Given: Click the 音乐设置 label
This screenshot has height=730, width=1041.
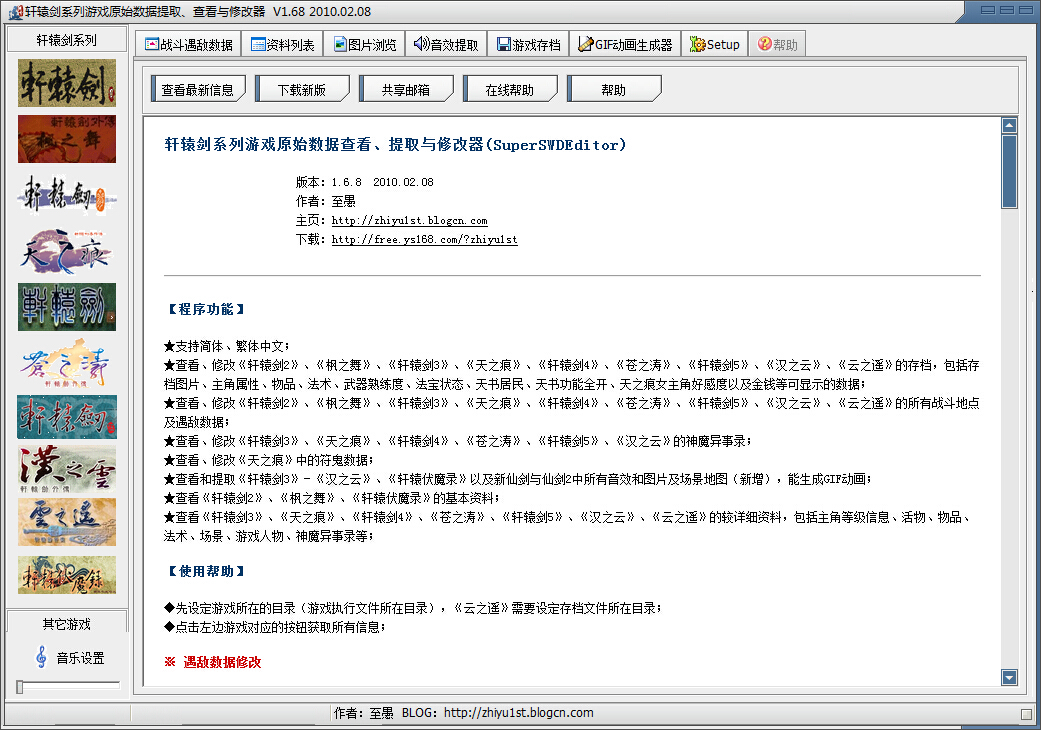Looking at the screenshot, I should click(80, 658).
